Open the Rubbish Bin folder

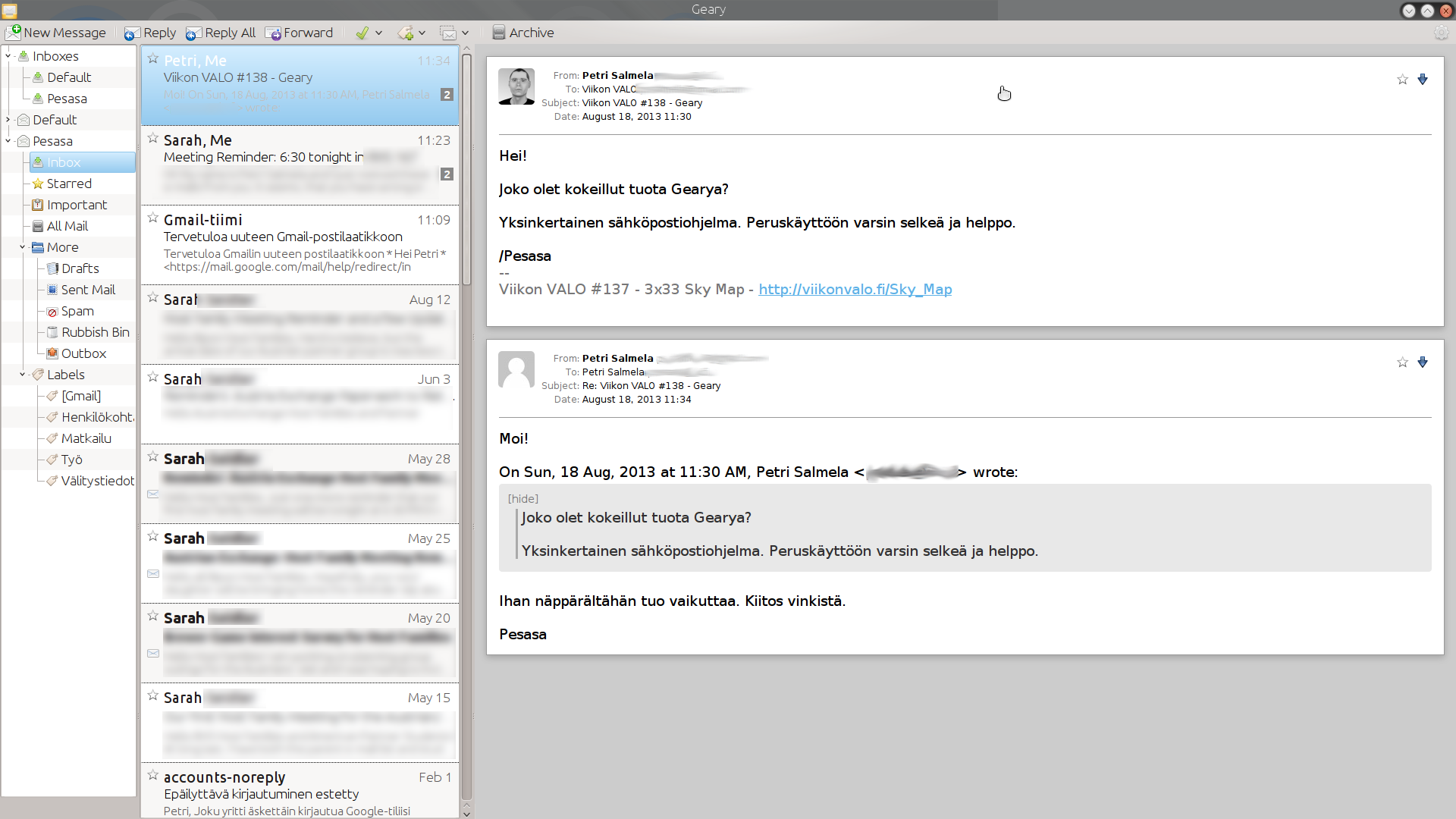pos(95,332)
